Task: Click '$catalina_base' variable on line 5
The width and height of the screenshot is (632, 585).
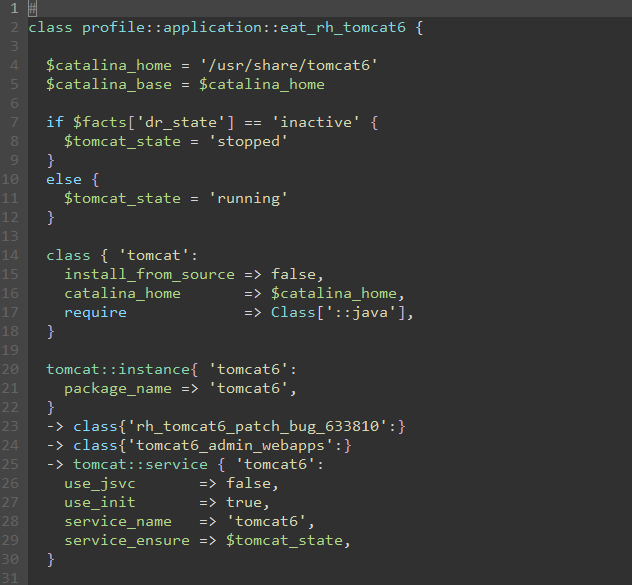Action: (109, 85)
